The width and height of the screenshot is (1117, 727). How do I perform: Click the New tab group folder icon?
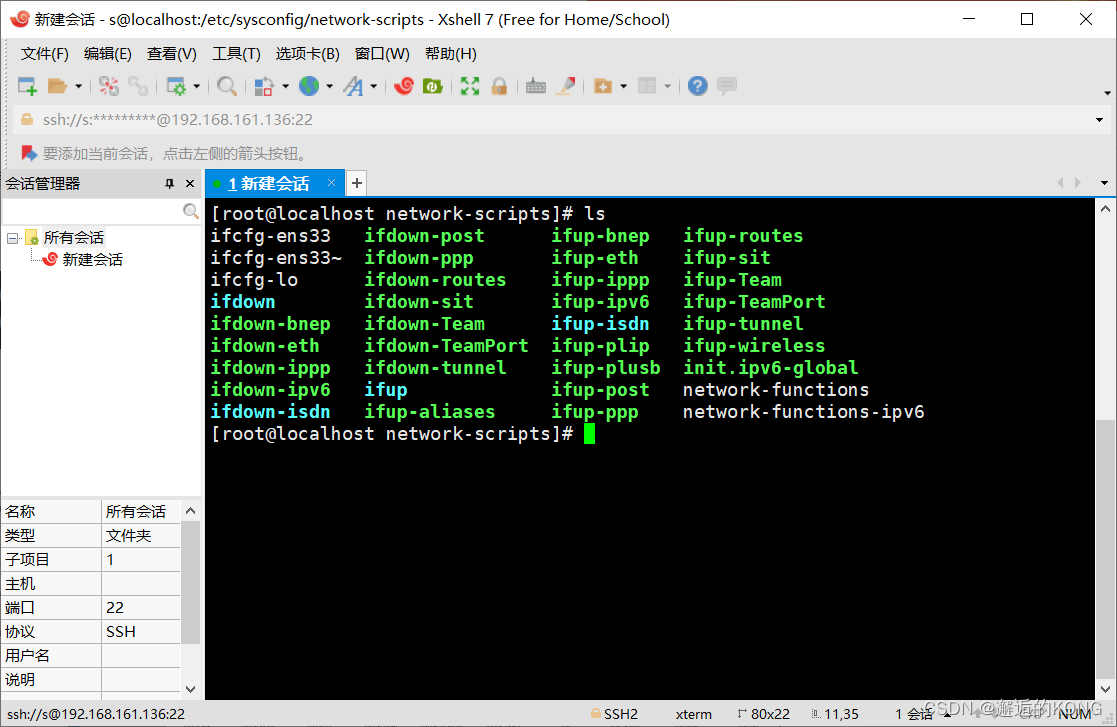point(603,86)
